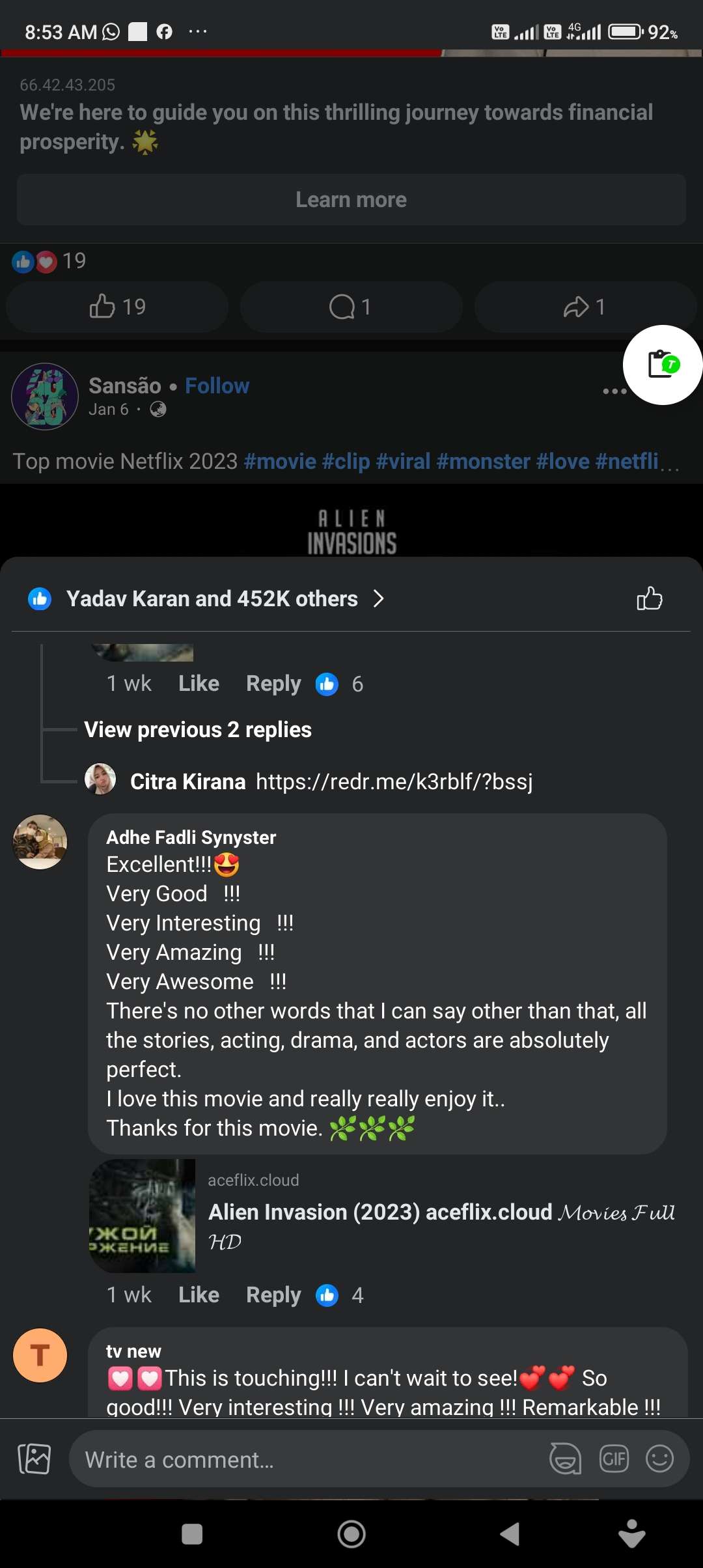Screen dimensions: 703x1568
Task: Tap the comment bubble icon showing 1
Action: point(351,307)
